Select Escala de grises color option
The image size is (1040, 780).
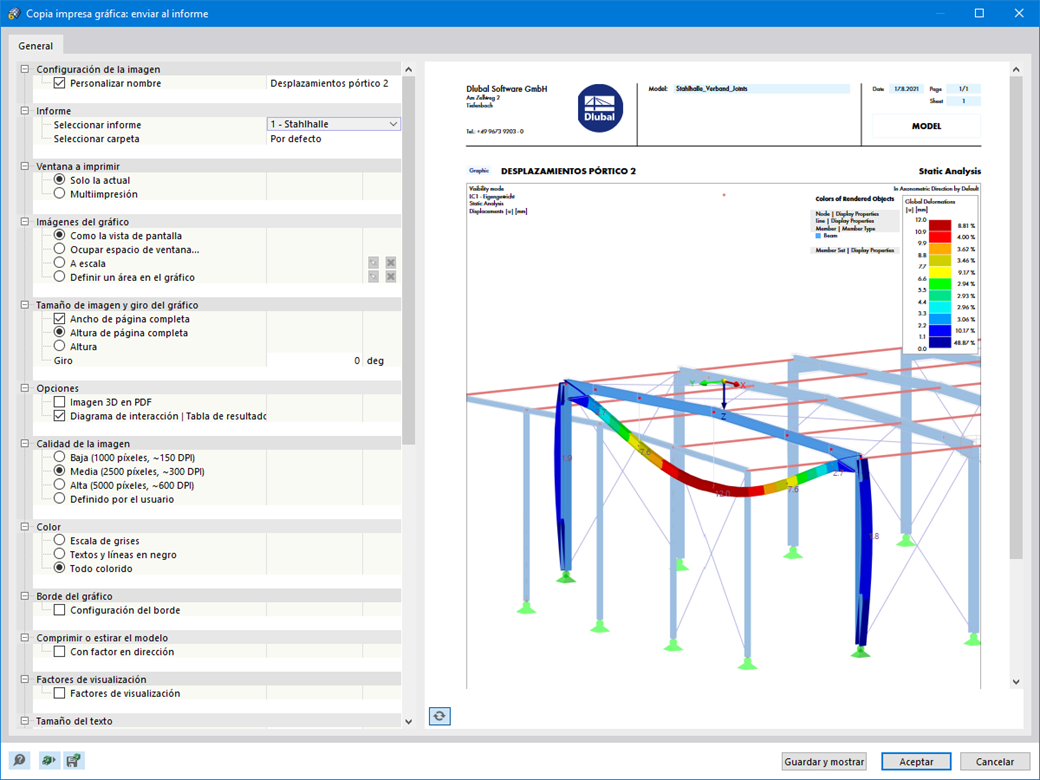[x=60, y=541]
